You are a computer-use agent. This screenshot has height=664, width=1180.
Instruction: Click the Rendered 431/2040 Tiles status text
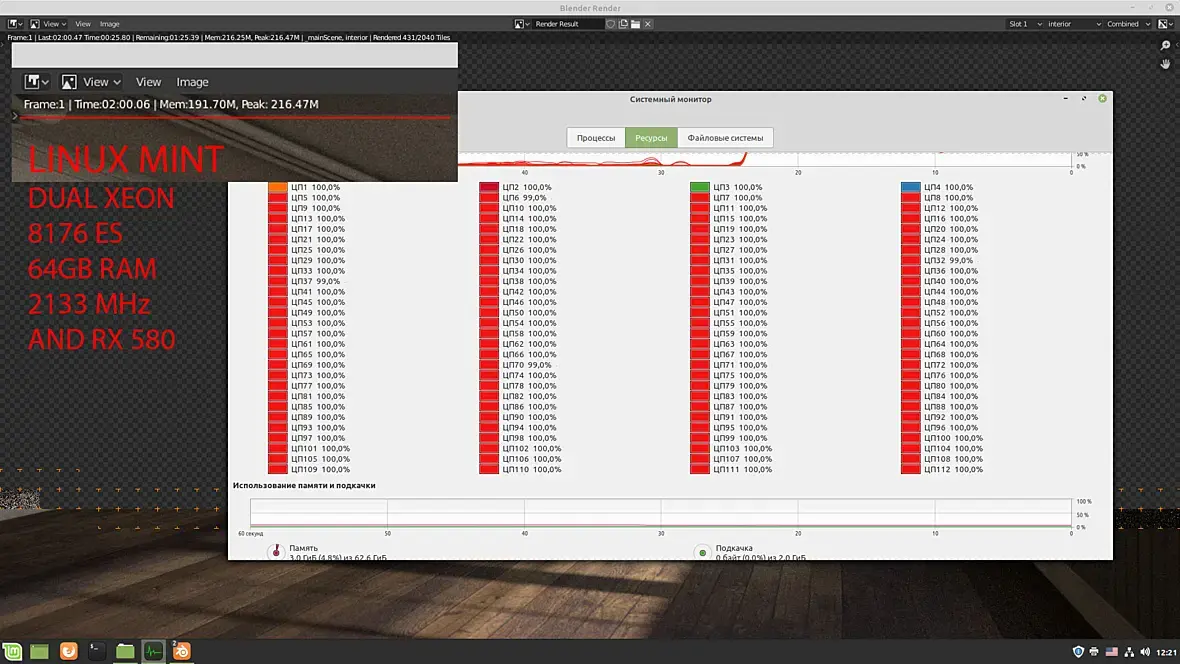(411, 37)
